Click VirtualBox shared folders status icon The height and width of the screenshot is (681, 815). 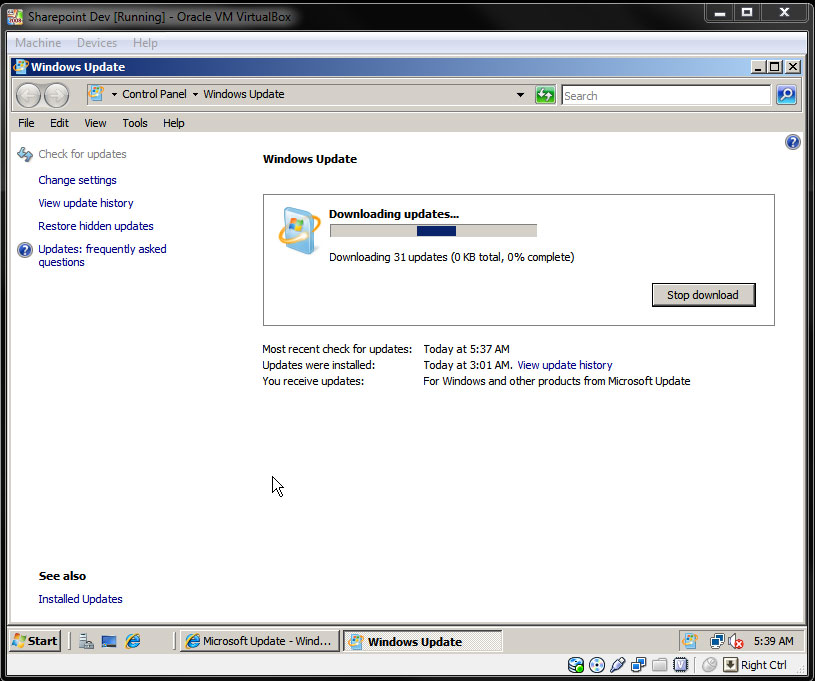point(659,665)
